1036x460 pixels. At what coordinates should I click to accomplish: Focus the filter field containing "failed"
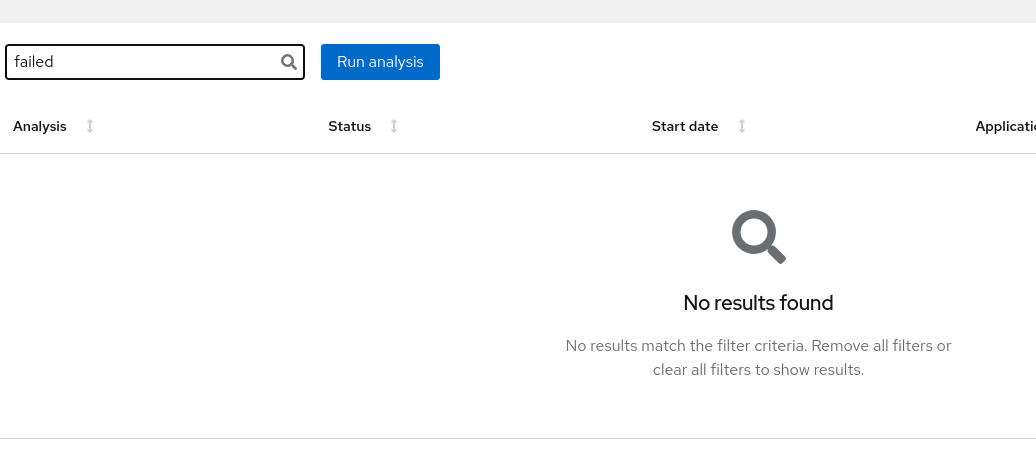coord(140,62)
